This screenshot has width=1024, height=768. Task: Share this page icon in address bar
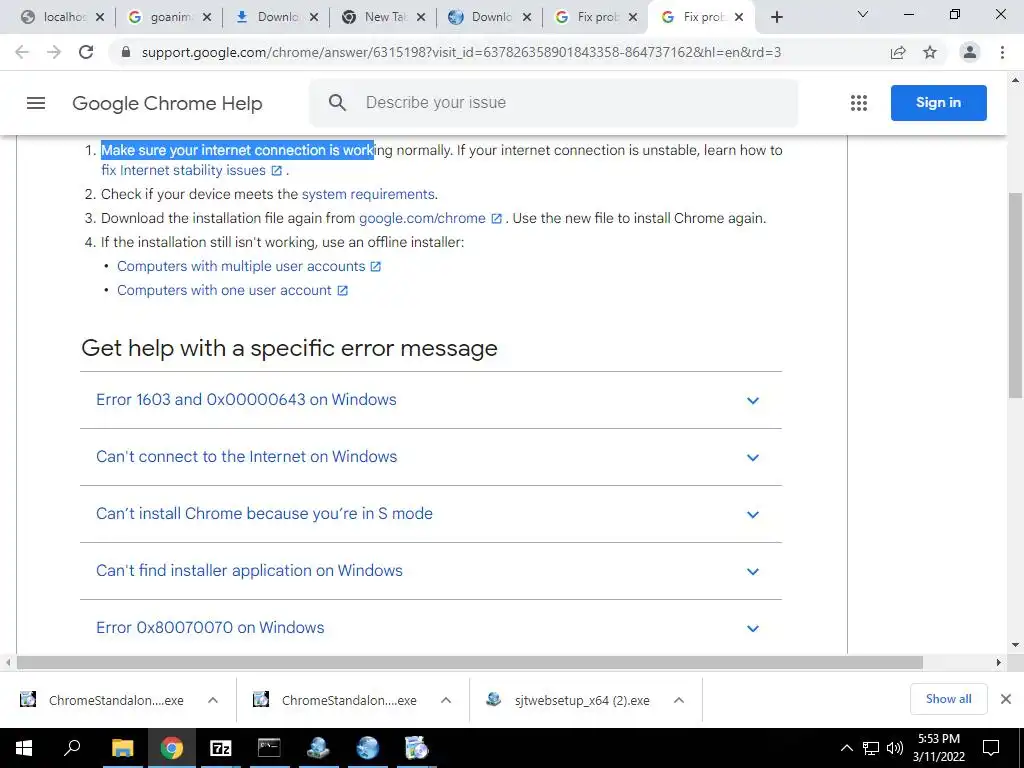pyautogui.click(x=898, y=52)
